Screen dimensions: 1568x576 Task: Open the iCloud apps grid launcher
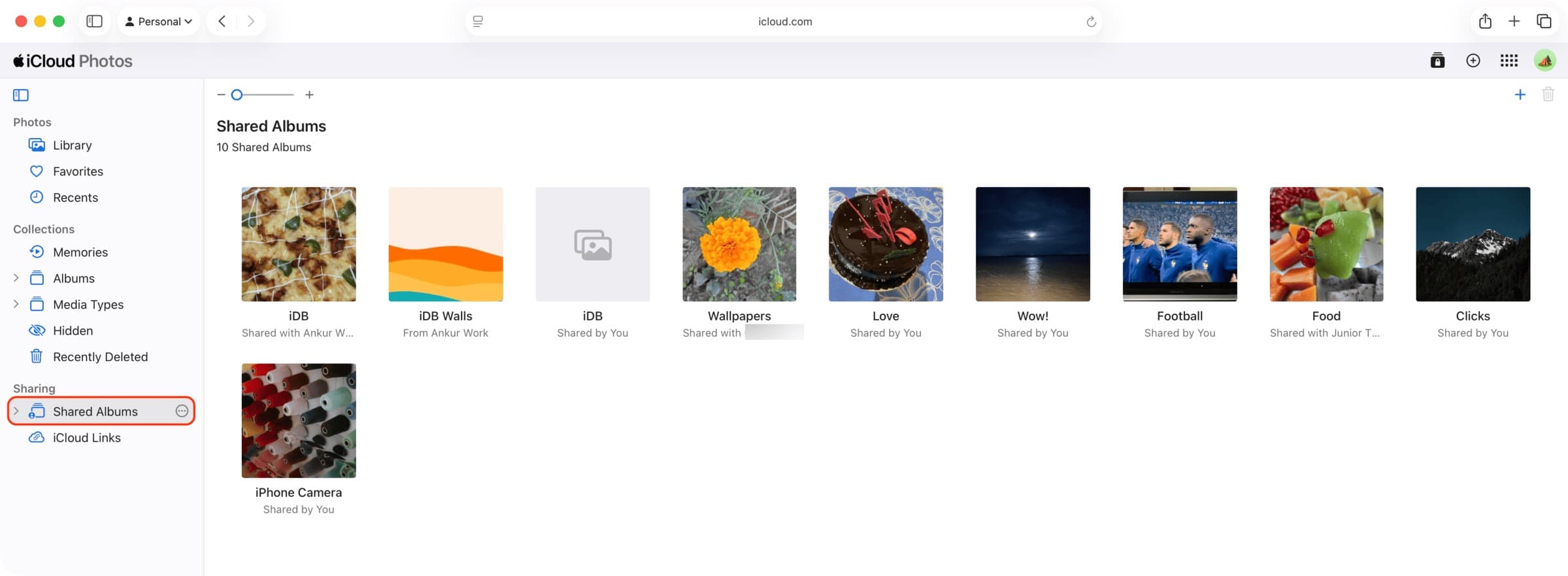1509,60
